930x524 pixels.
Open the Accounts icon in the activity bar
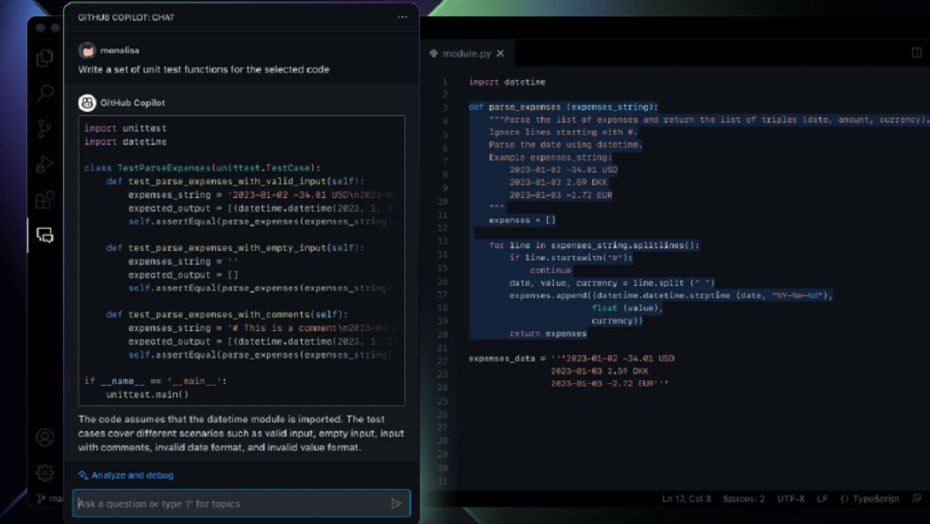point(45,437)
